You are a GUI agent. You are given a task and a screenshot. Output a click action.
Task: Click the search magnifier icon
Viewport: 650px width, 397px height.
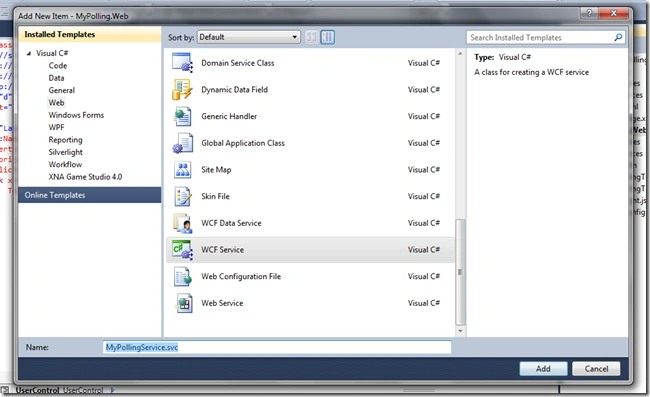(618, 37)
